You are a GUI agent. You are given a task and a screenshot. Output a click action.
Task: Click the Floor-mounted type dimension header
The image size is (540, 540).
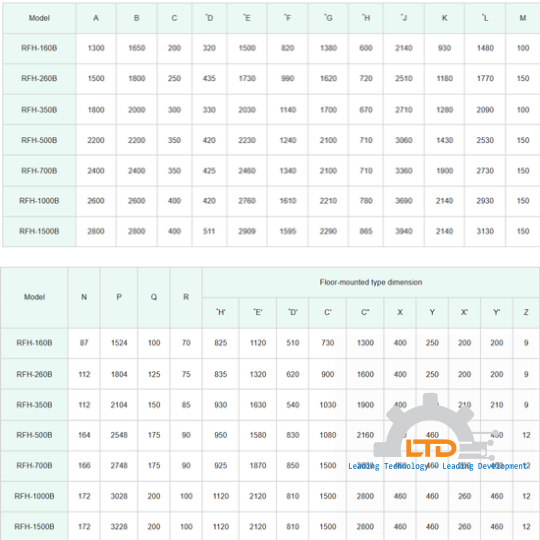[371, 282]
